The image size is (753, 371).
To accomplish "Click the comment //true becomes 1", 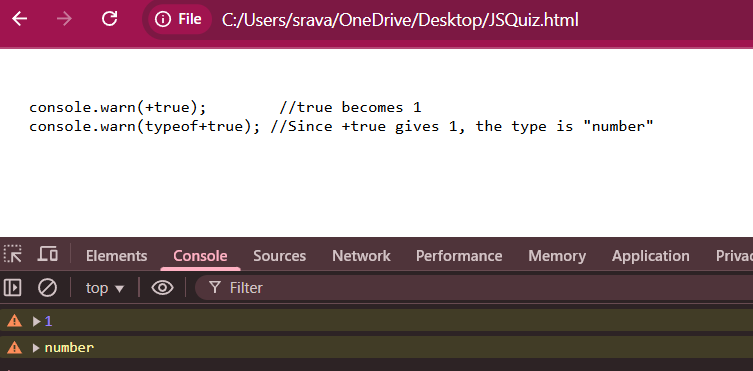I will (350, 108).
